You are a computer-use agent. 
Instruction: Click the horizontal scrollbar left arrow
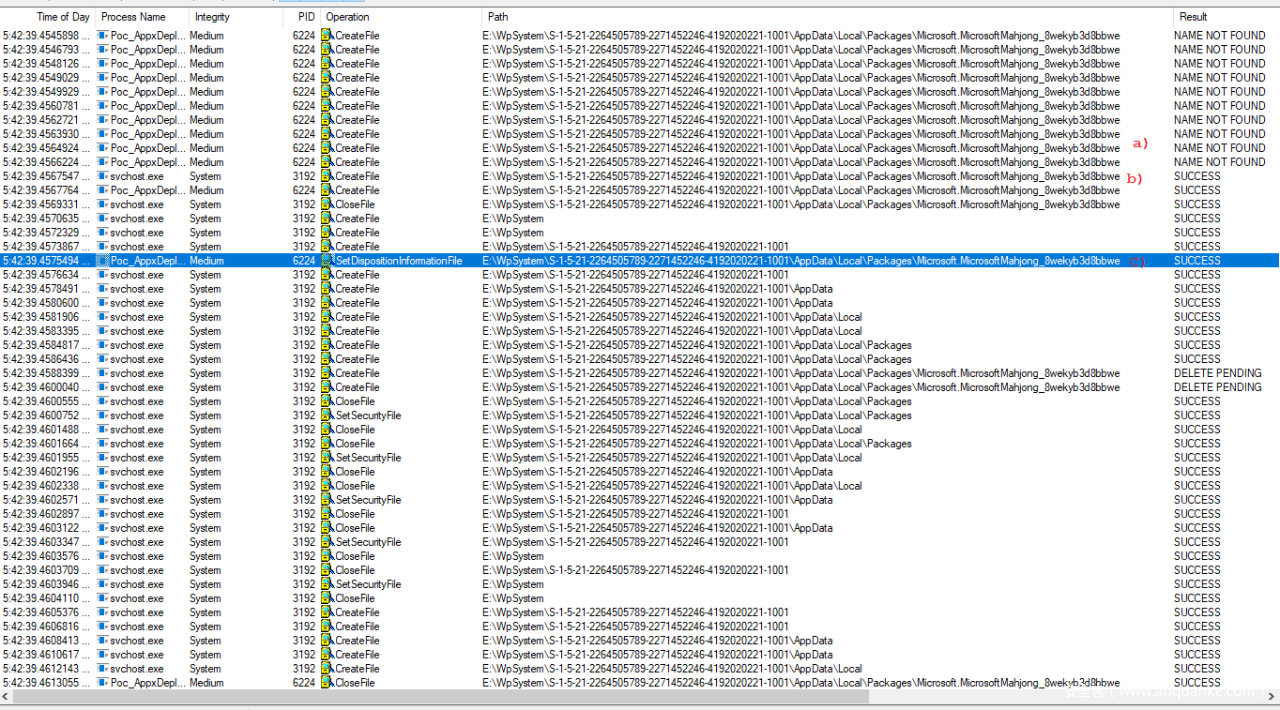tap(6, 695)
